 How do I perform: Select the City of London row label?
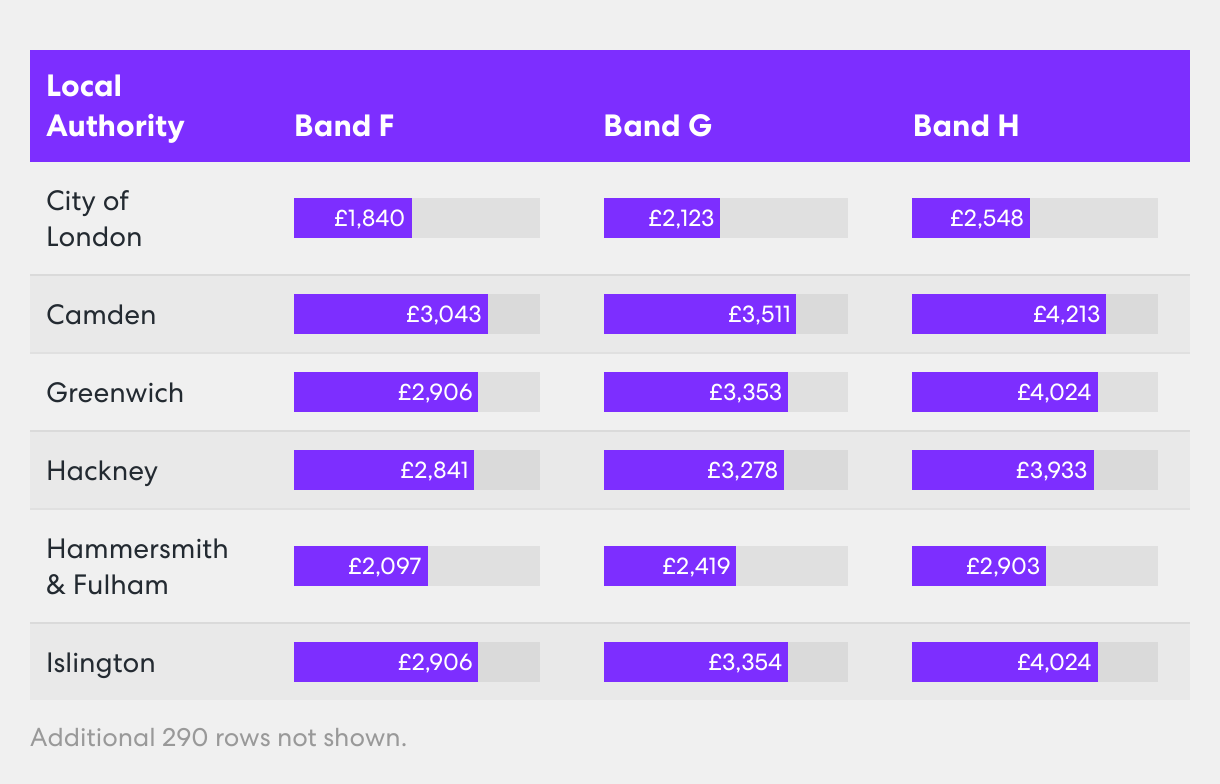click(94, 219)
